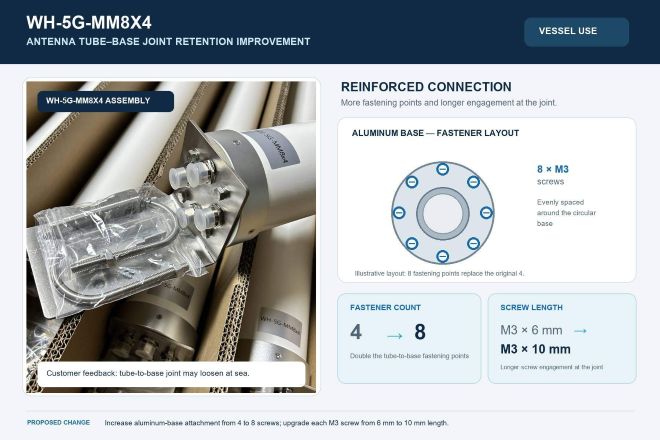
Task: Click the PROPOSED CHANGE label
Action: pyautogui.click(x=58, y=422)
